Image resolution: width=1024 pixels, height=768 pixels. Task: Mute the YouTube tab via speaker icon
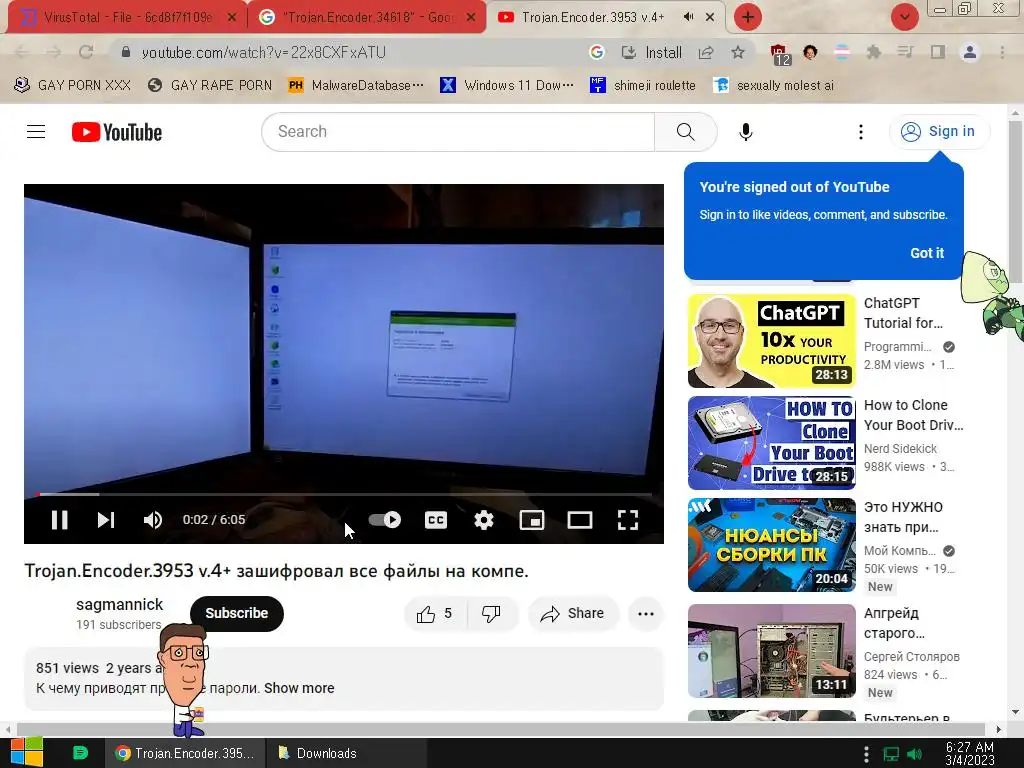[688, 17]
